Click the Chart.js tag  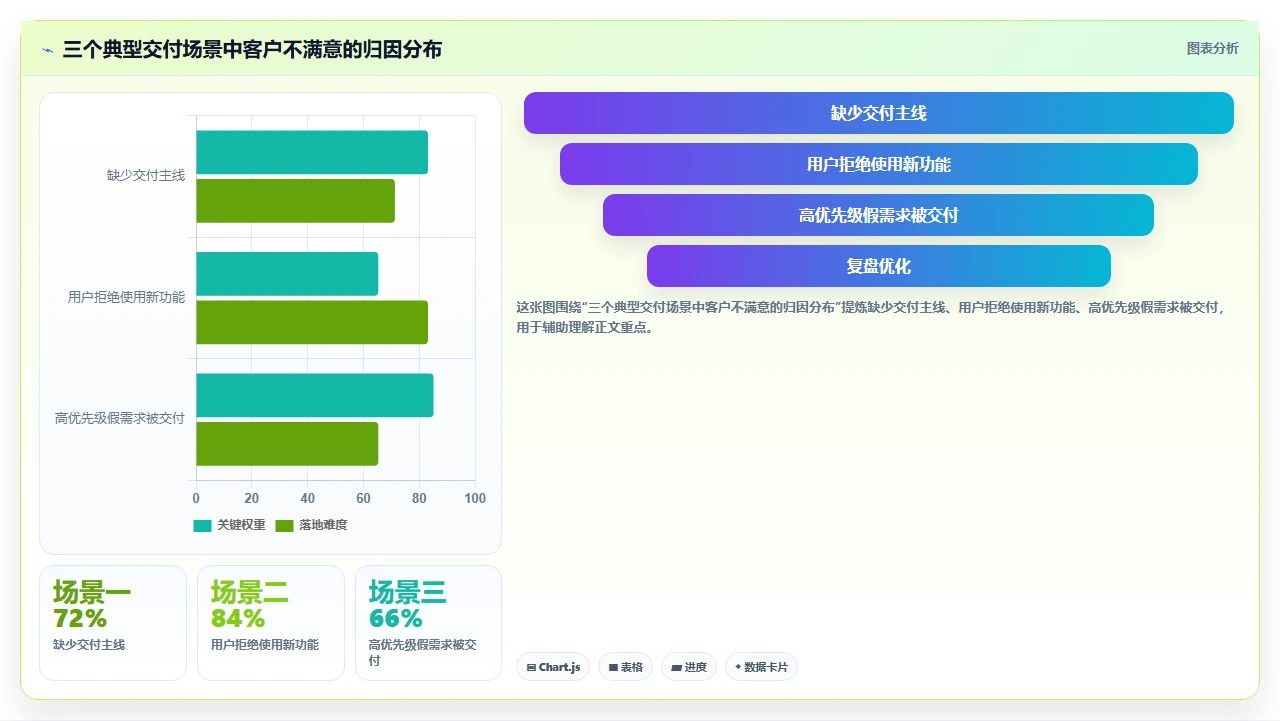pyautogui.click(x=553, y=667)
